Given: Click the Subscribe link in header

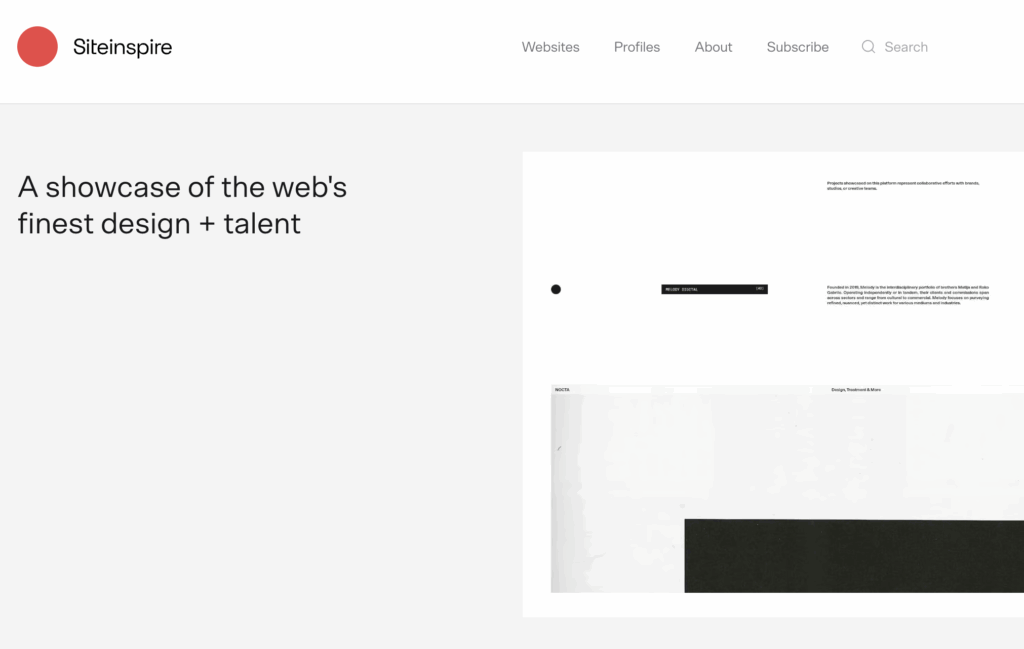Looking at the screenshot, I should click(x=797, y=47).
